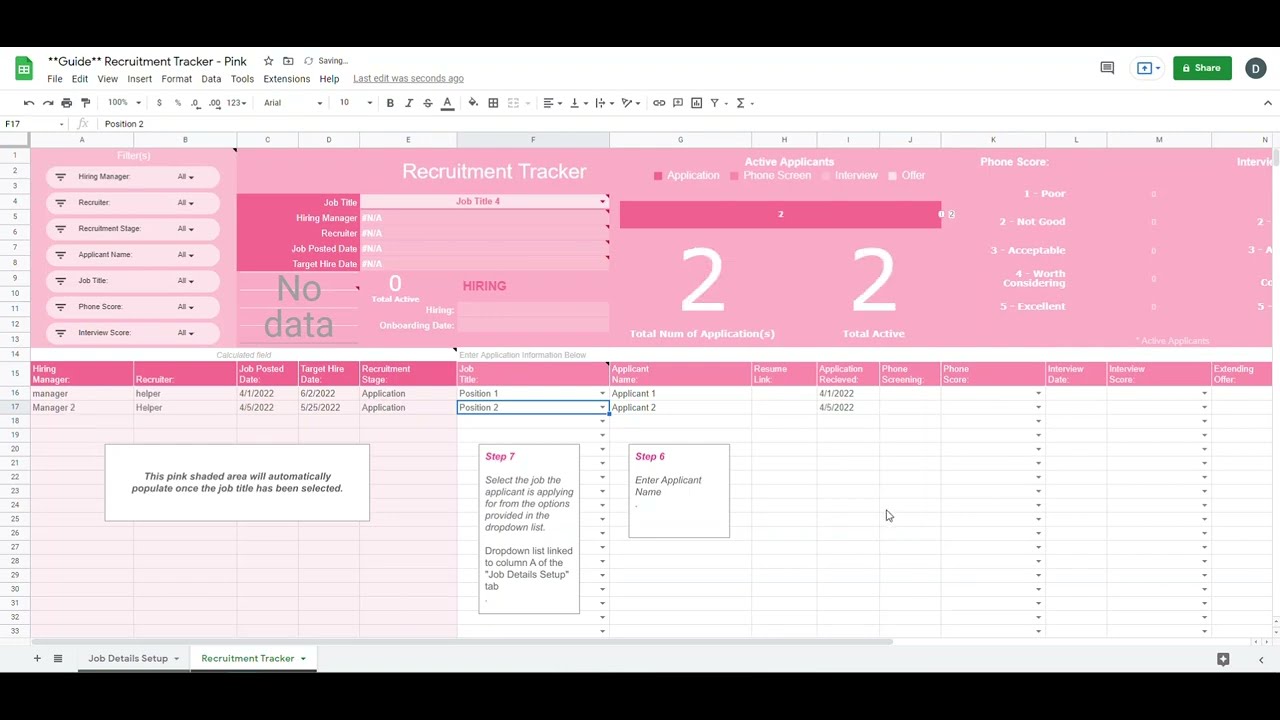This screenshot has height=720, width=1280.
Task: Open the more number formats 123 dropdown
Action: click(x=236, y=103)
